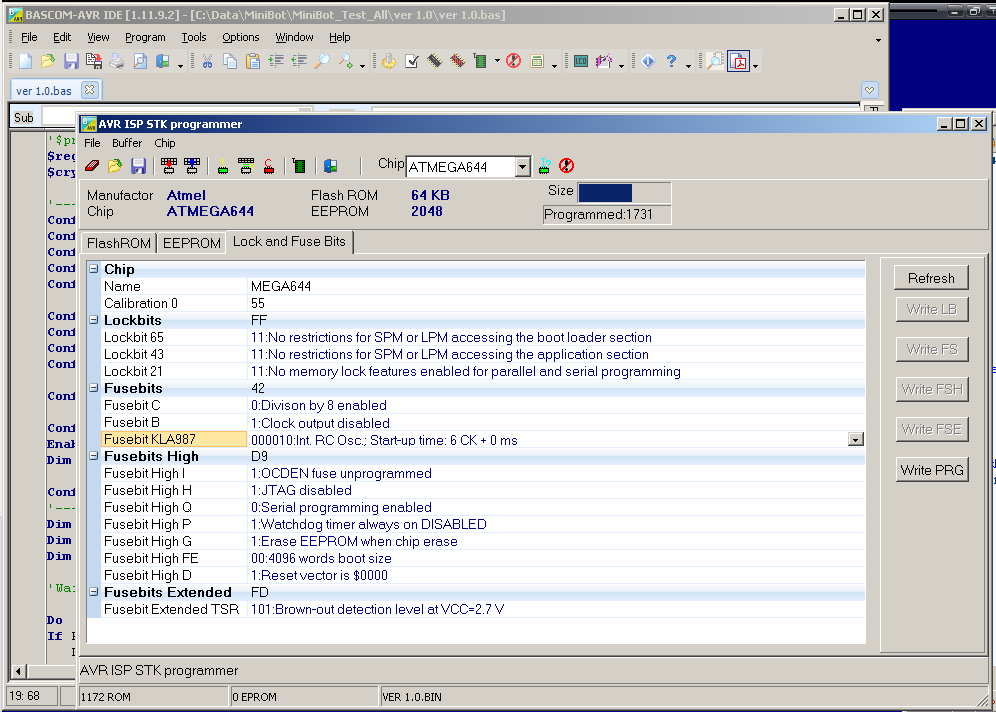Image resolution: width=996 pixels, height=712 pixels.
Task: Click the erase chip eraser icon
Action: pyautogui.click(x=93, y=166)
